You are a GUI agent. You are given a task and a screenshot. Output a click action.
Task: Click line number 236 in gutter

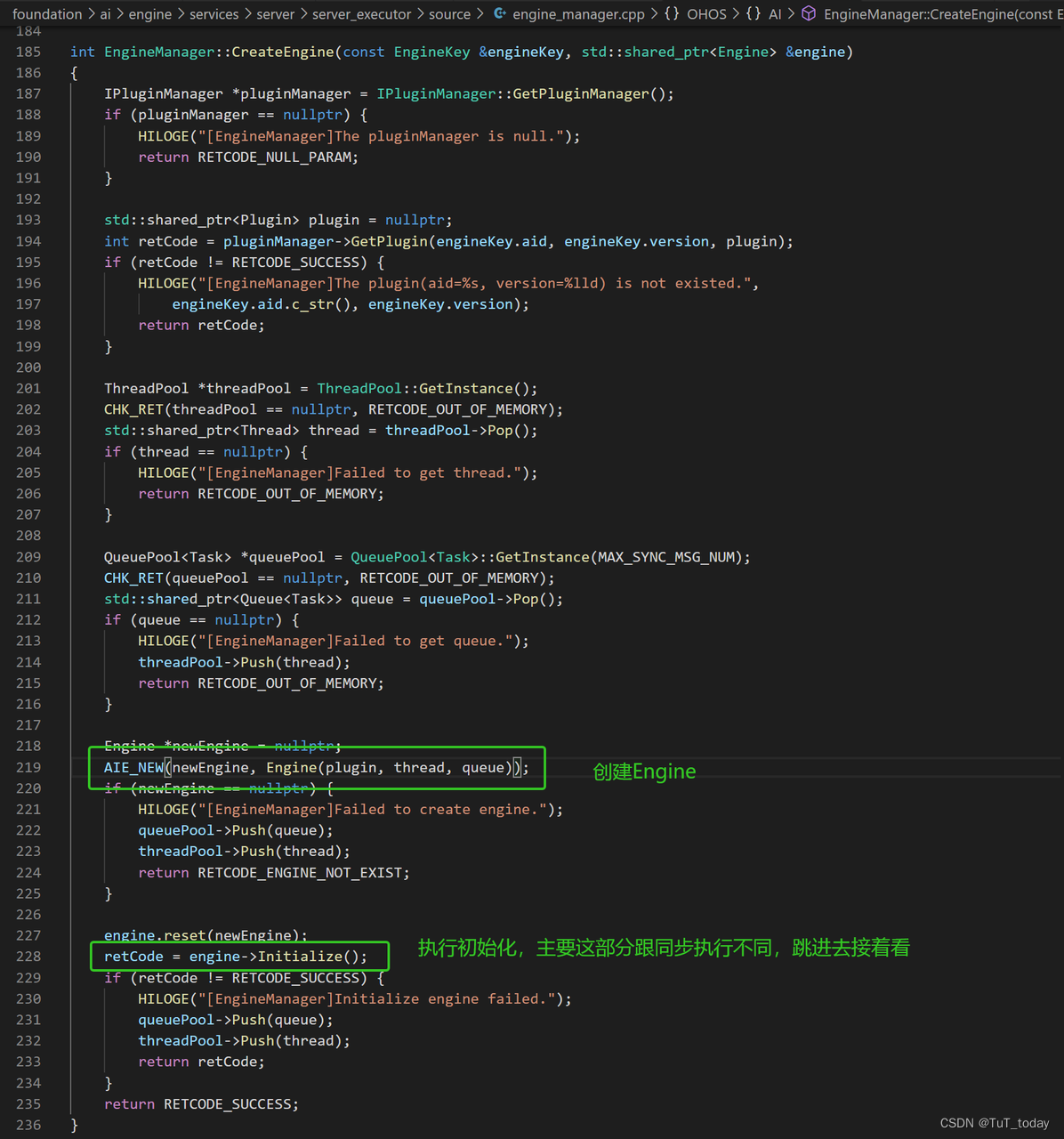[x=28, y=1125]
